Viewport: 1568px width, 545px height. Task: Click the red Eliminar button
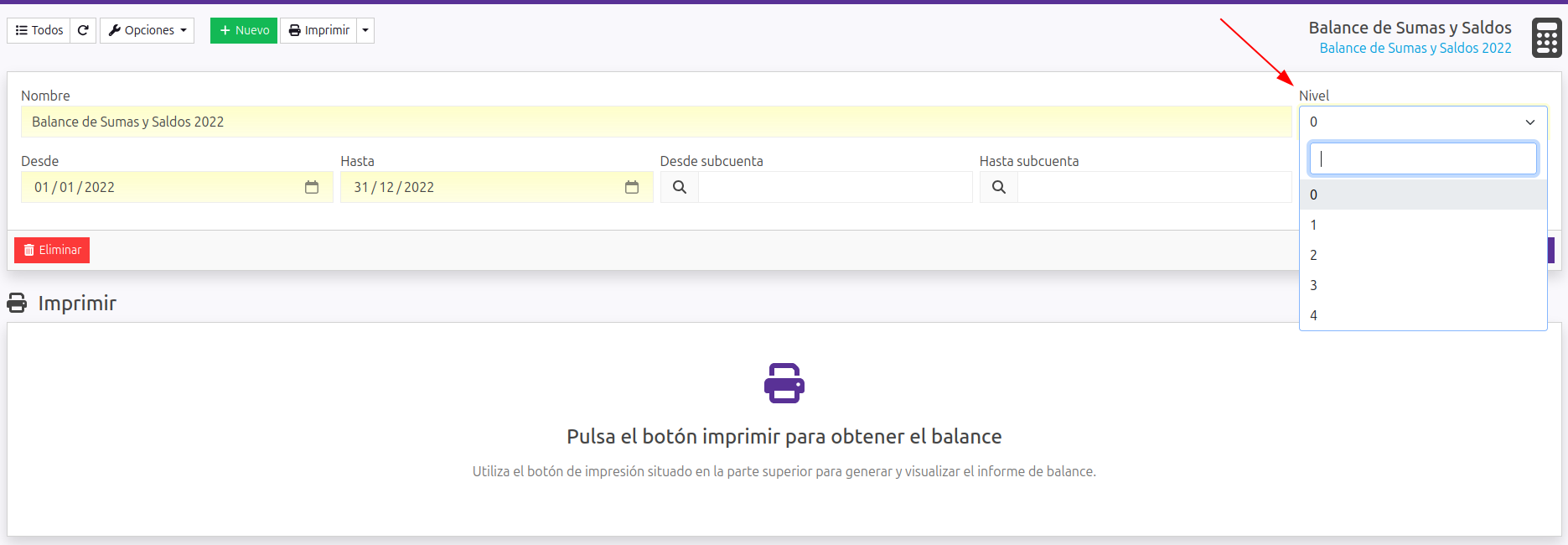pyautogui.click(x=52, y=250)
